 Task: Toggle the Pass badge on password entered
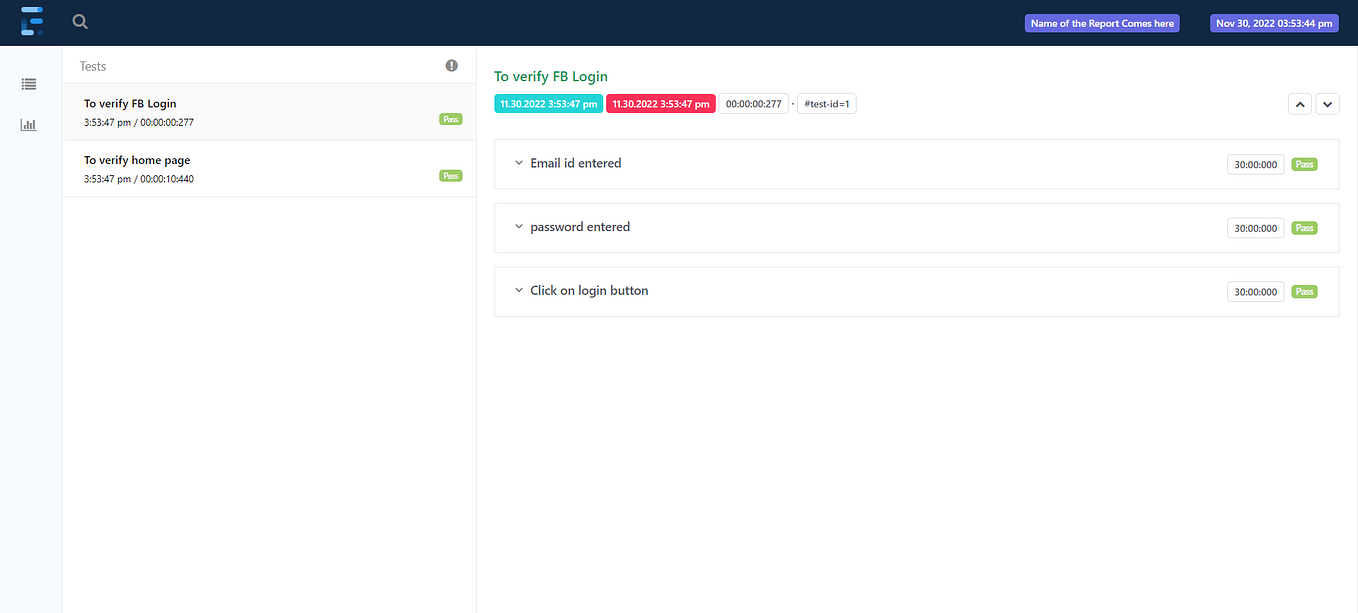tap(1304, 227)
